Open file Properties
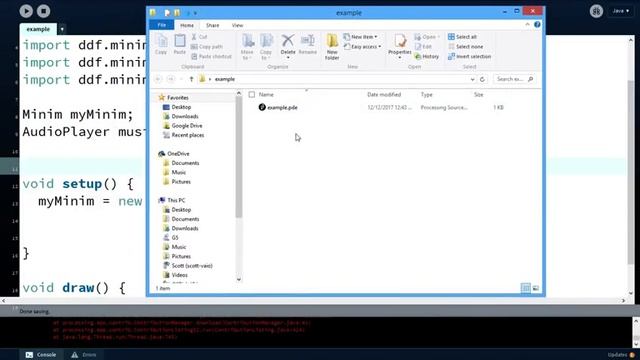 pyautogui.click(x=400, y=46)
